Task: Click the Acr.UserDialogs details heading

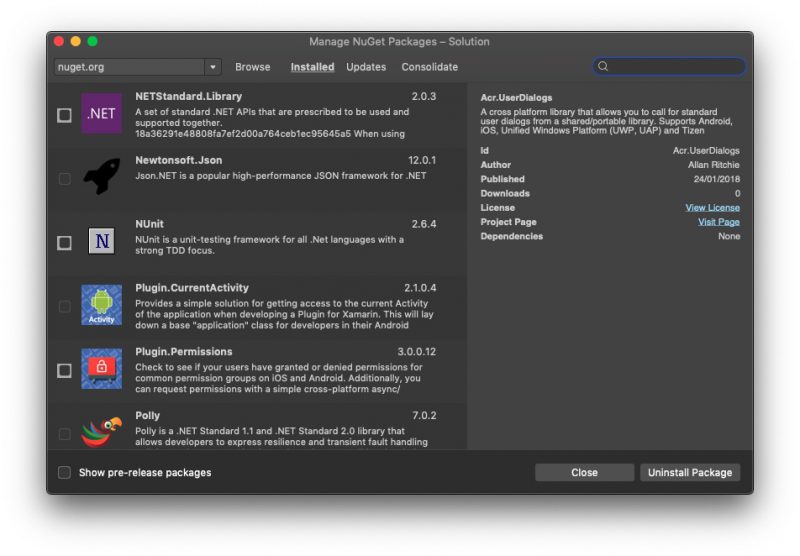Action: (x=516, y=97)
